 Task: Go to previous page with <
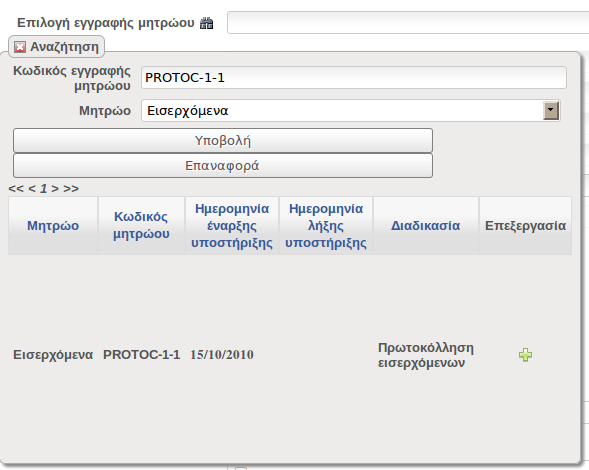[x=32, y=189]
